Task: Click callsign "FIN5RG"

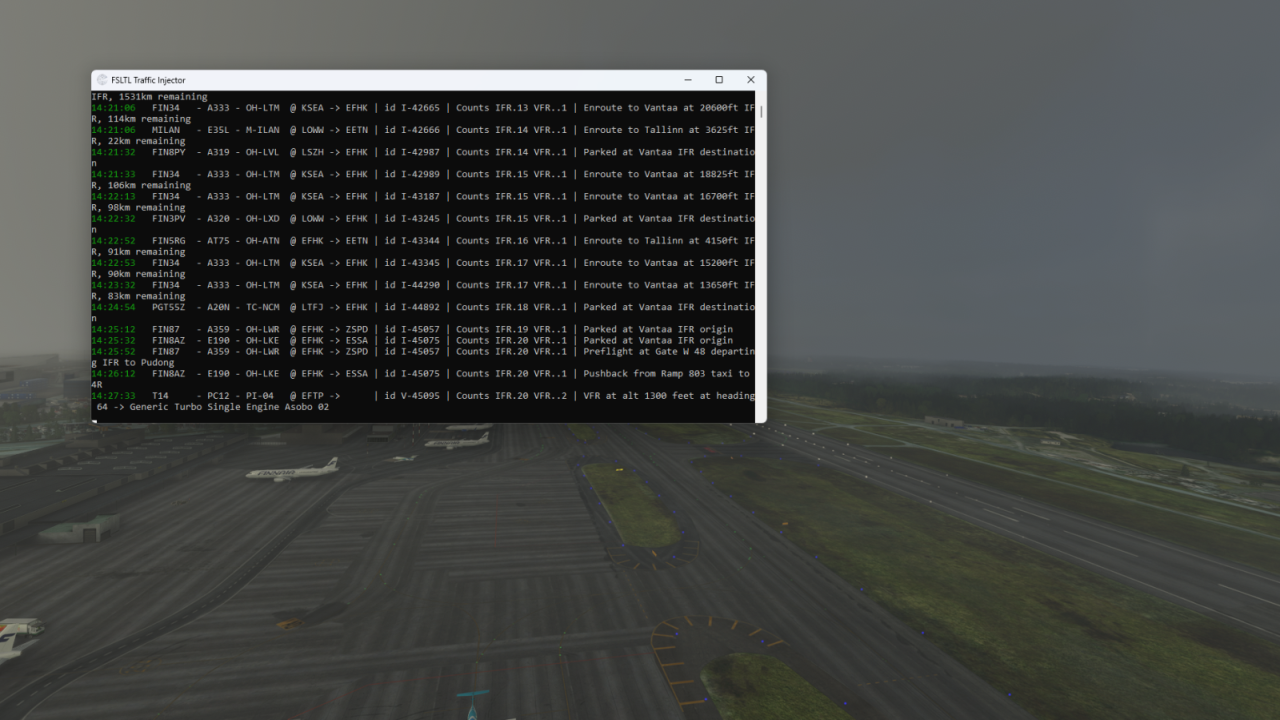Action: tap(169, 241)
